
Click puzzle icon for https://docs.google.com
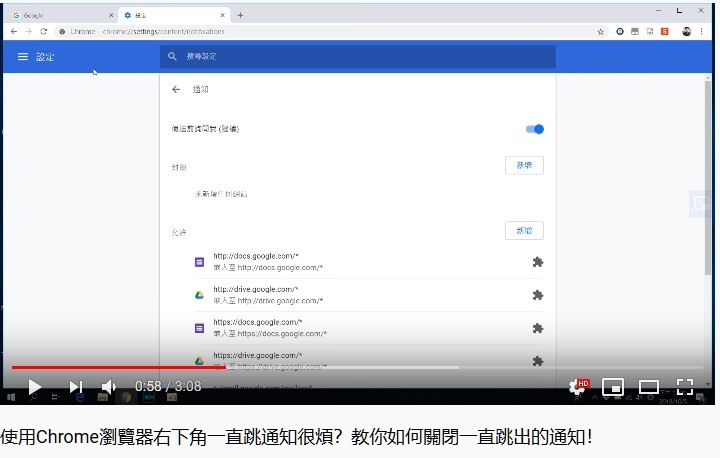pos(538,328)
